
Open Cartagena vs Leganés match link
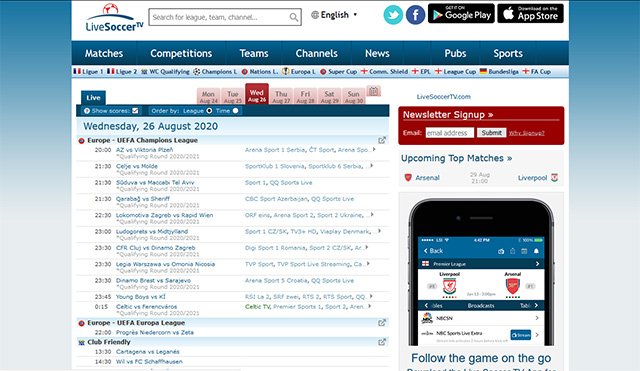148,352
